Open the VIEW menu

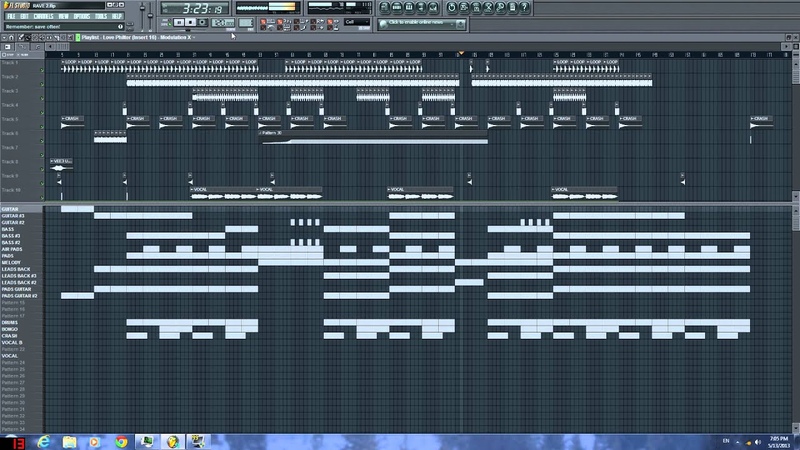(63, 16)
